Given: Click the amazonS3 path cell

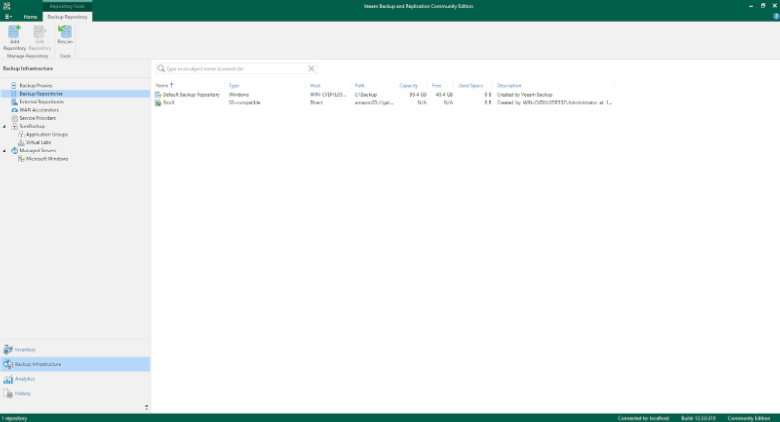Looking at the screenshot, I should click(x=374, y=103).
